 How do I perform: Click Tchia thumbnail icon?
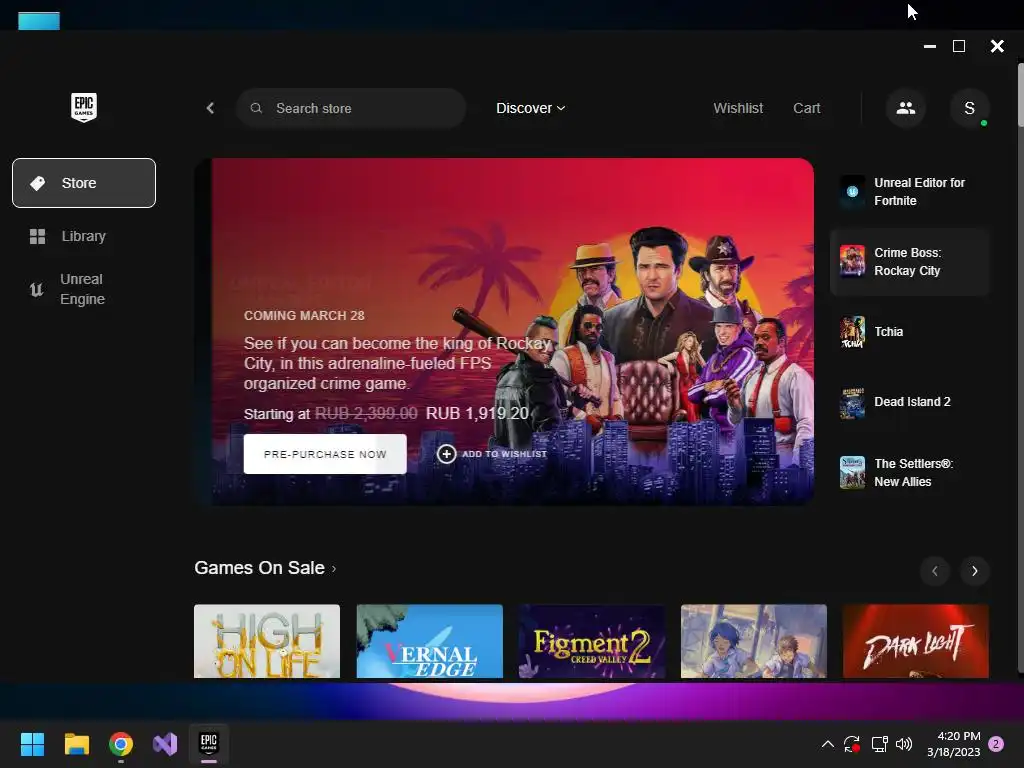[852, 332]
